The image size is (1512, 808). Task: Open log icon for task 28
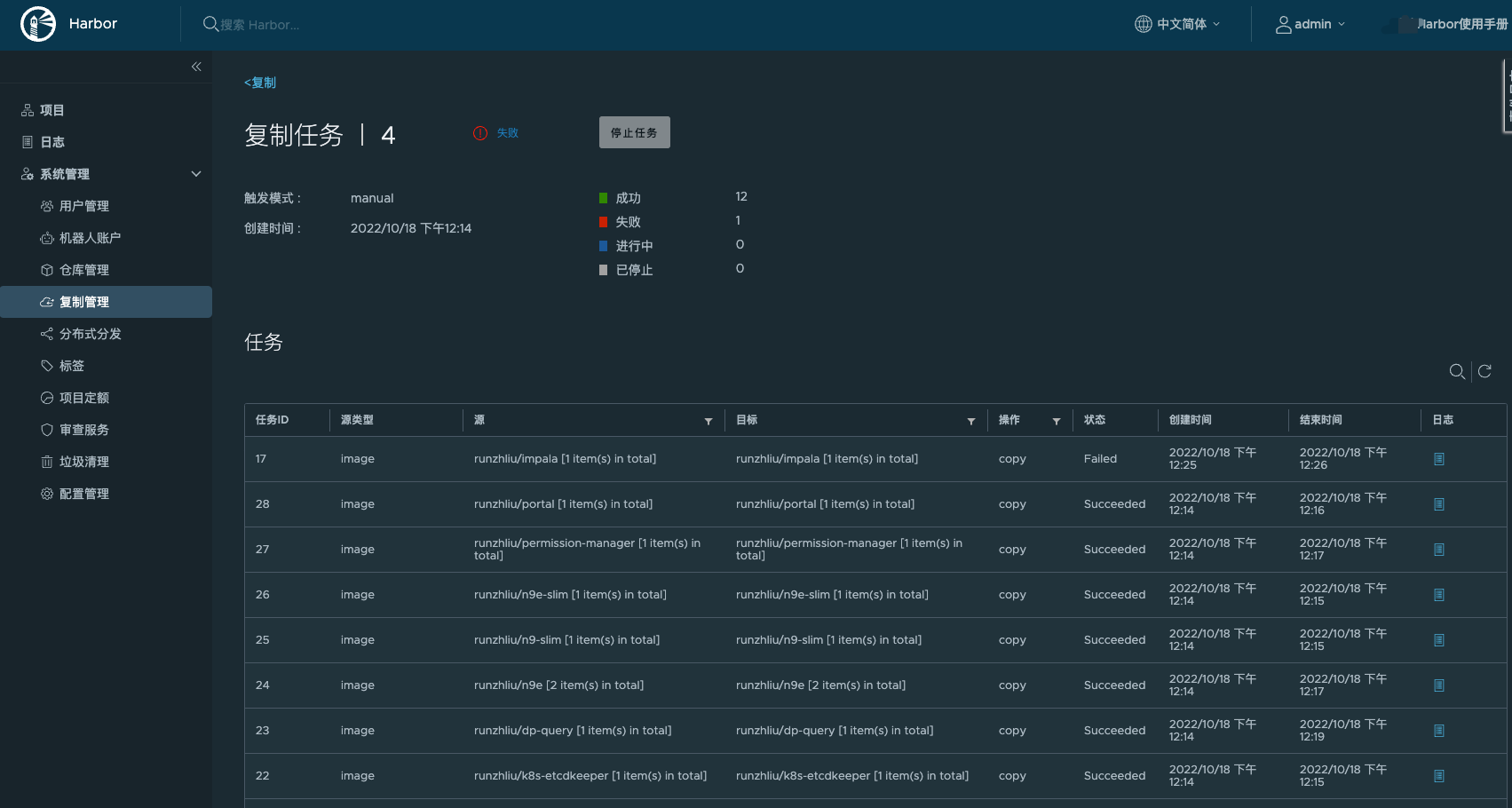click(1438, 504)
